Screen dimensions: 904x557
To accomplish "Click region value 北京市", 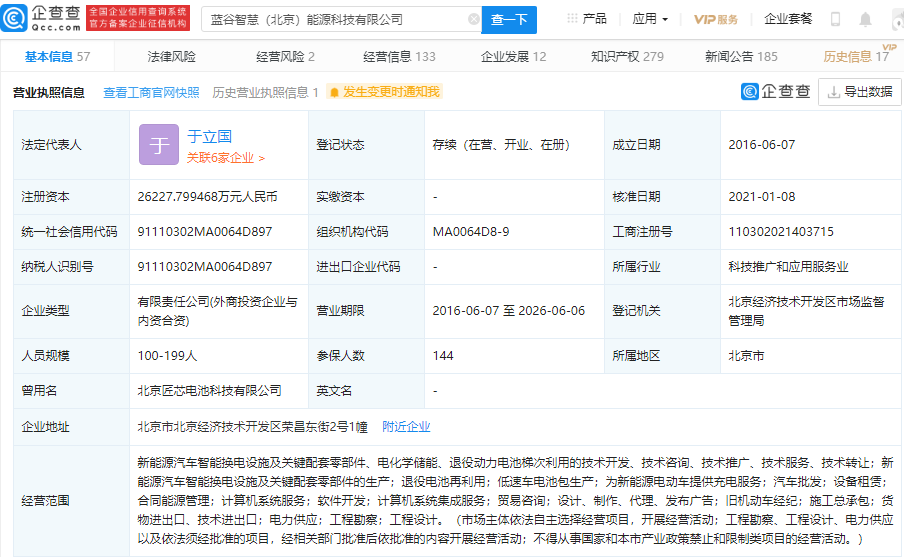I will 746,356.
